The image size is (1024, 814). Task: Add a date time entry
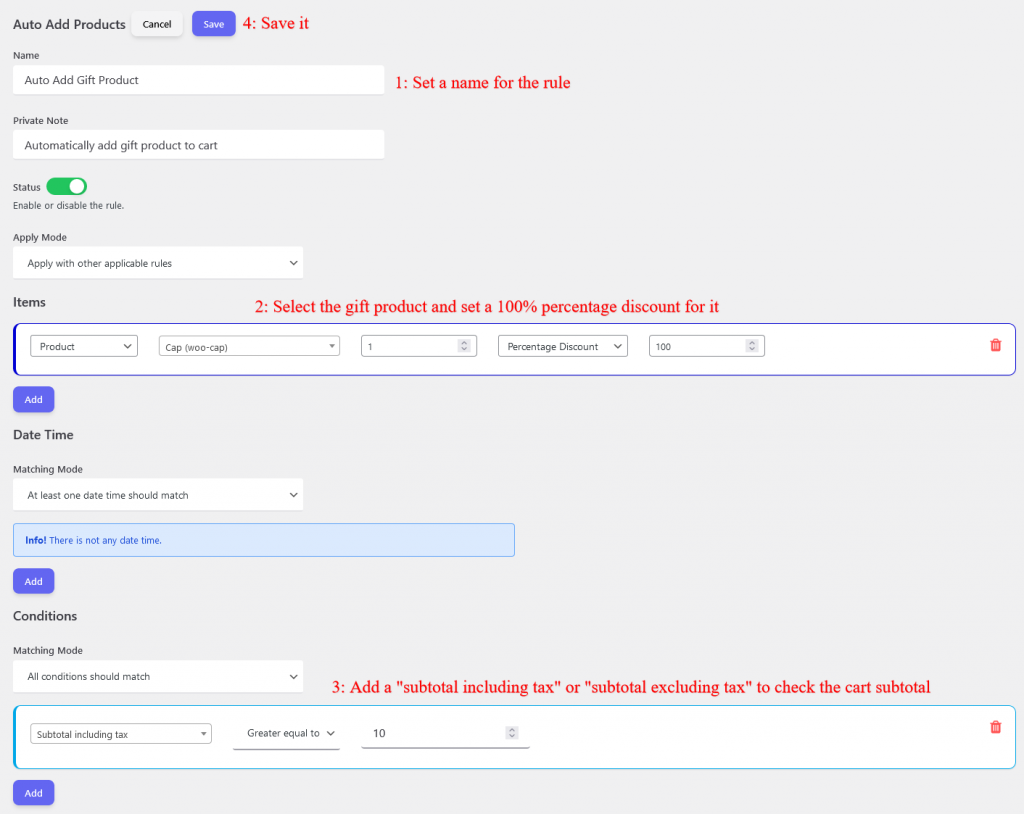tap(33, 580)
